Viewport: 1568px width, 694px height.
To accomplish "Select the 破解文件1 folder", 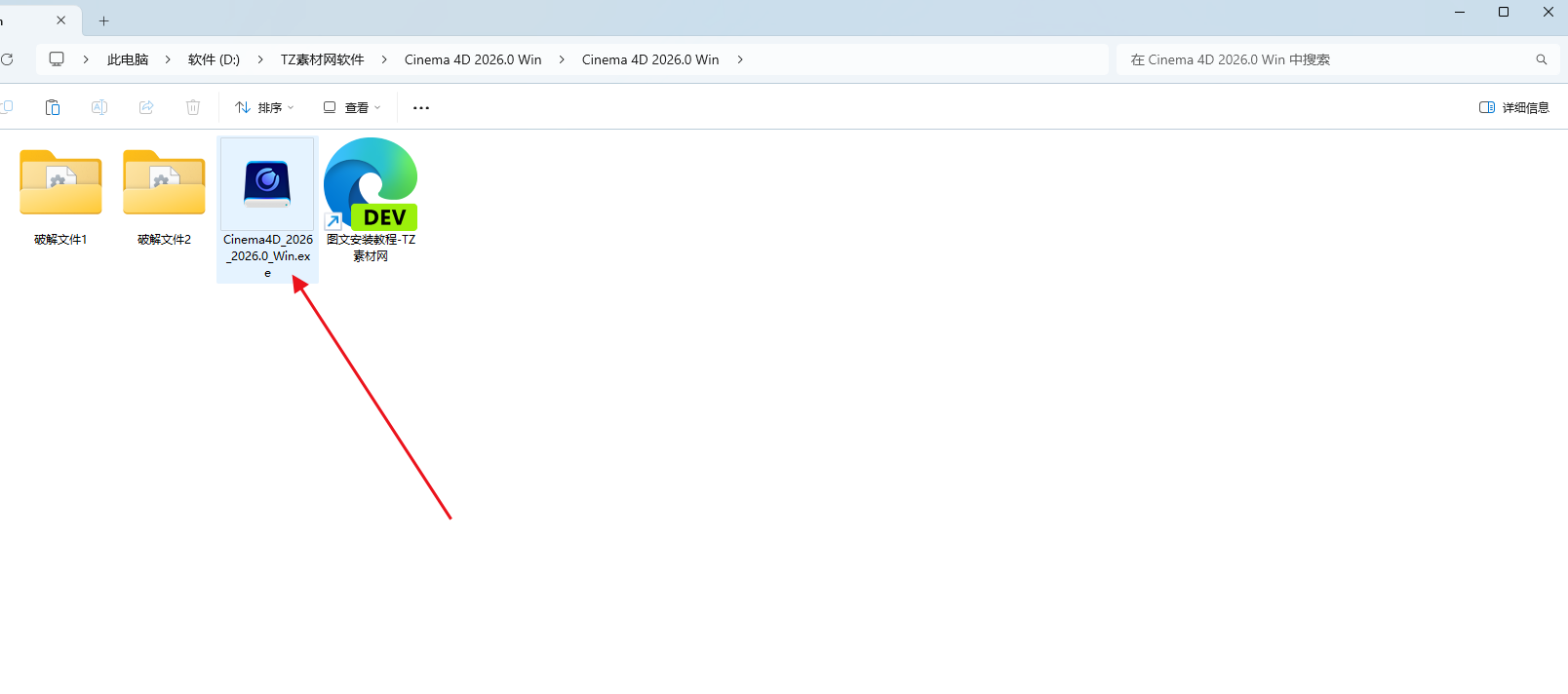I will tap(60, 182).
